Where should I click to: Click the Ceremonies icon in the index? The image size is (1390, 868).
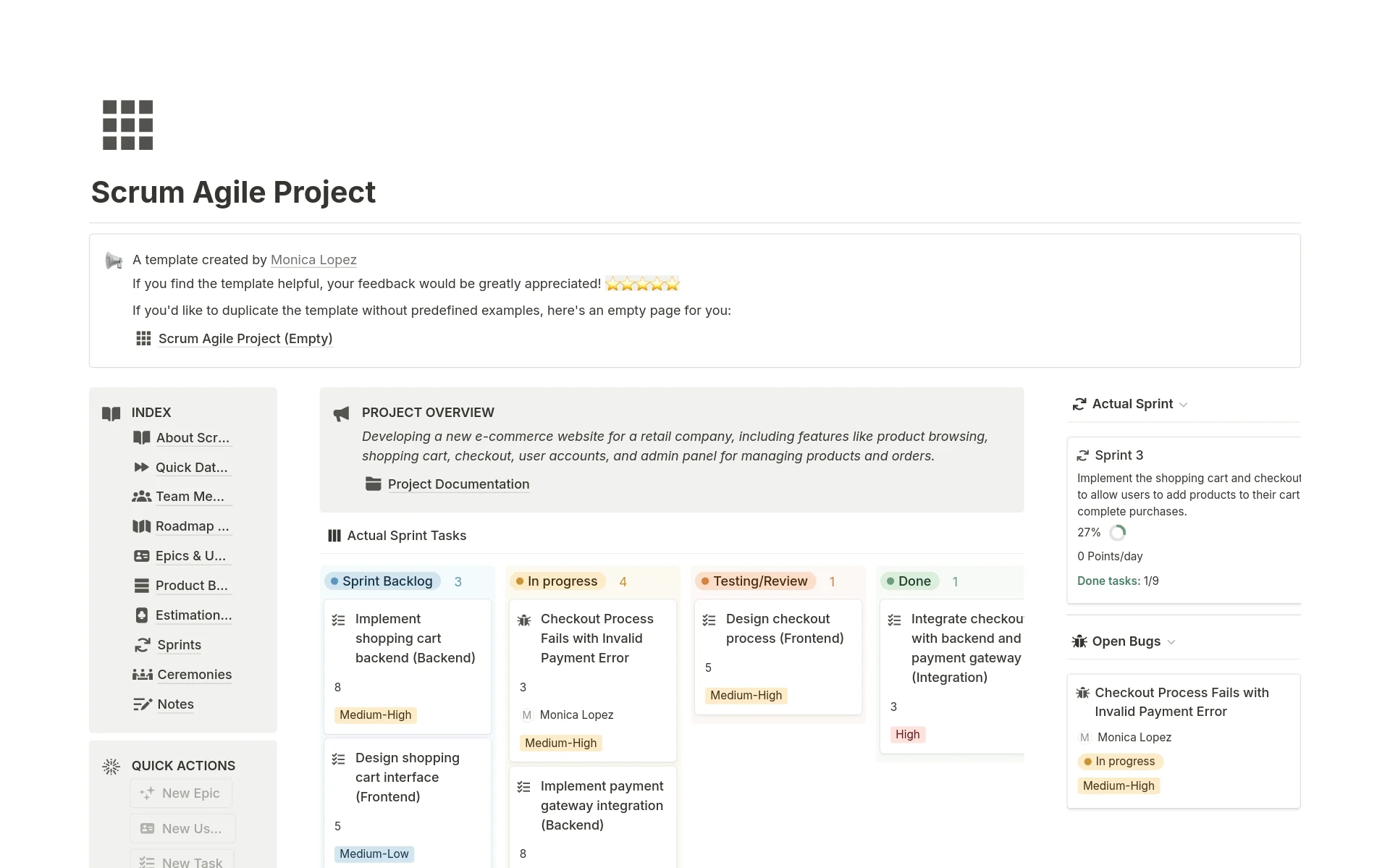click(142, 674)
